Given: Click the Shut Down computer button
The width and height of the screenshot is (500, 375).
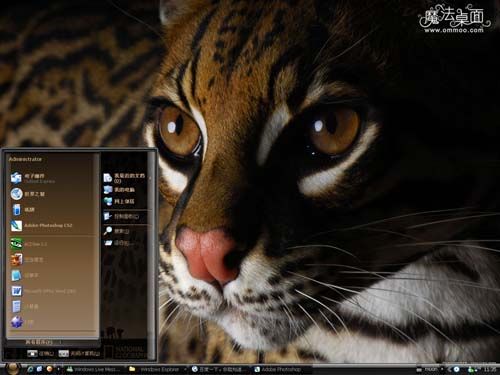Looking at the screenshot, I should [x=79, y=354].
